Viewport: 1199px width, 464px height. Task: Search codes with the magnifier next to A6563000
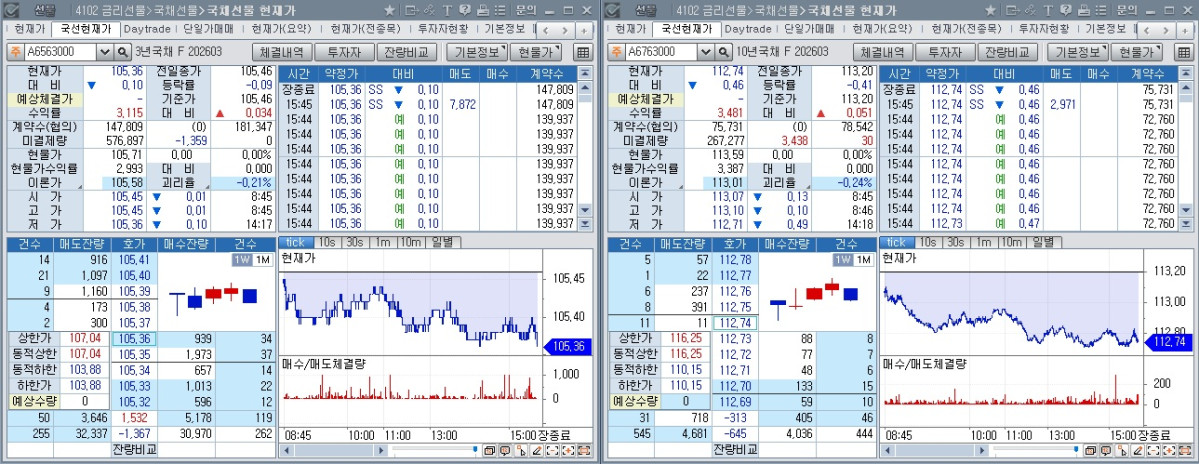pos(122,52)
